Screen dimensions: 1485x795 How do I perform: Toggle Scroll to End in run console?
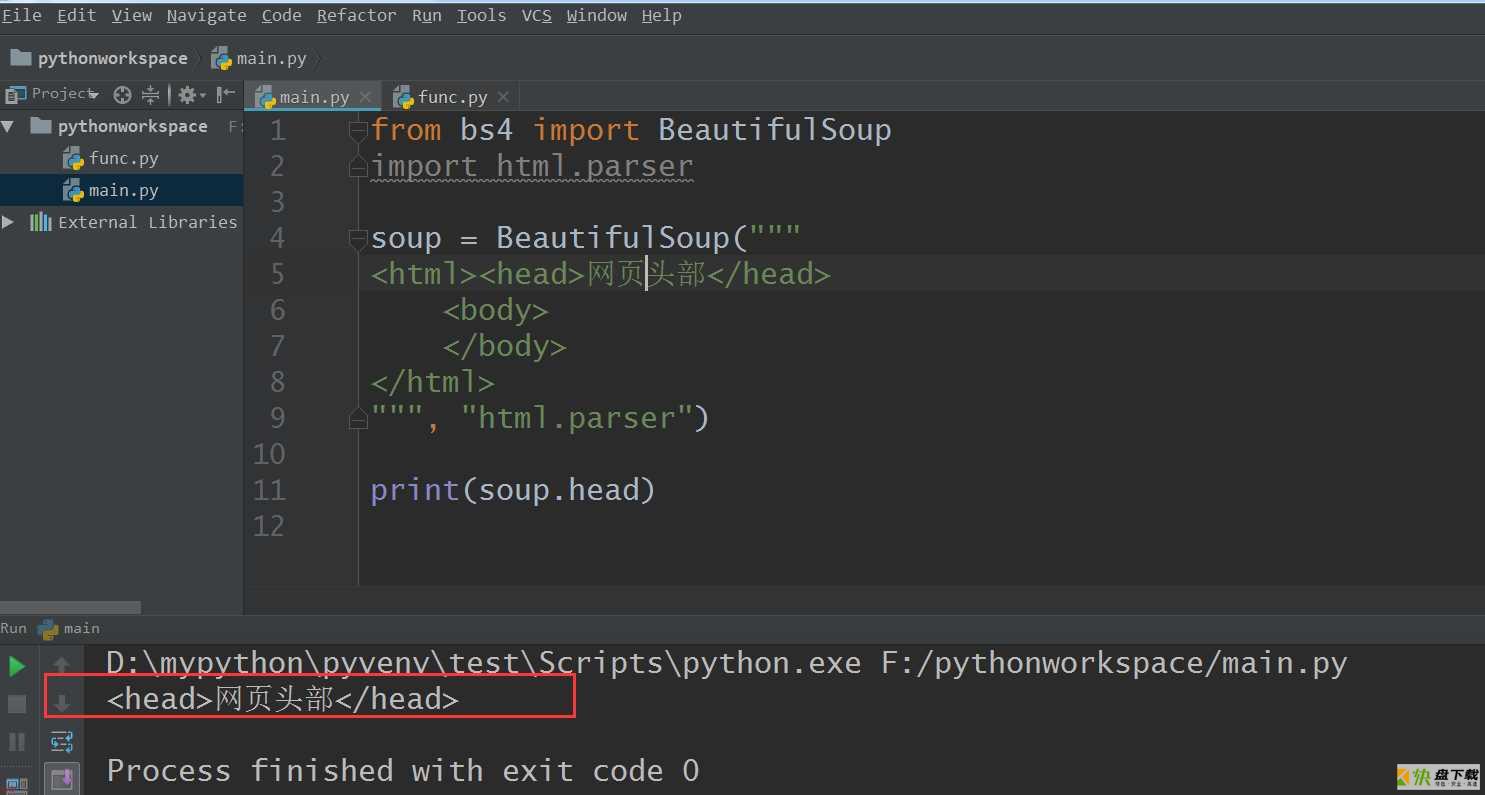pyautogui.click(x=62, y=779)
